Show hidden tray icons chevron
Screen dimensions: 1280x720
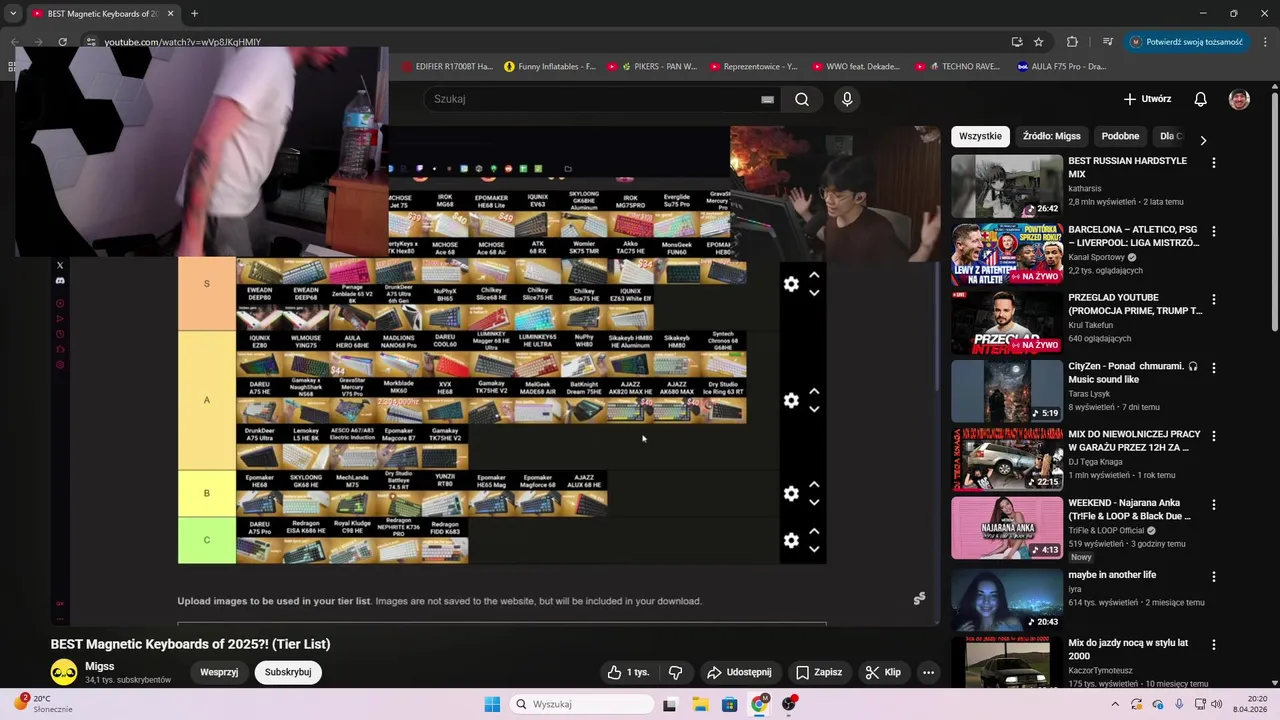pyautogui.click(x=1115, y=704)
